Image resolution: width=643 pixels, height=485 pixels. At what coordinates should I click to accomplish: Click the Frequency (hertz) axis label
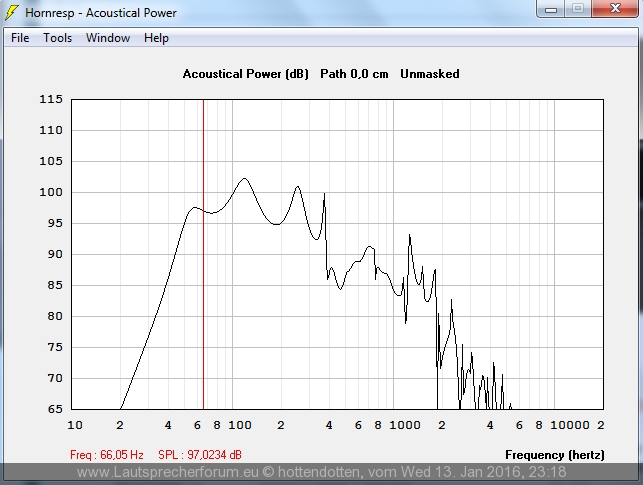[x=554, y=455]
